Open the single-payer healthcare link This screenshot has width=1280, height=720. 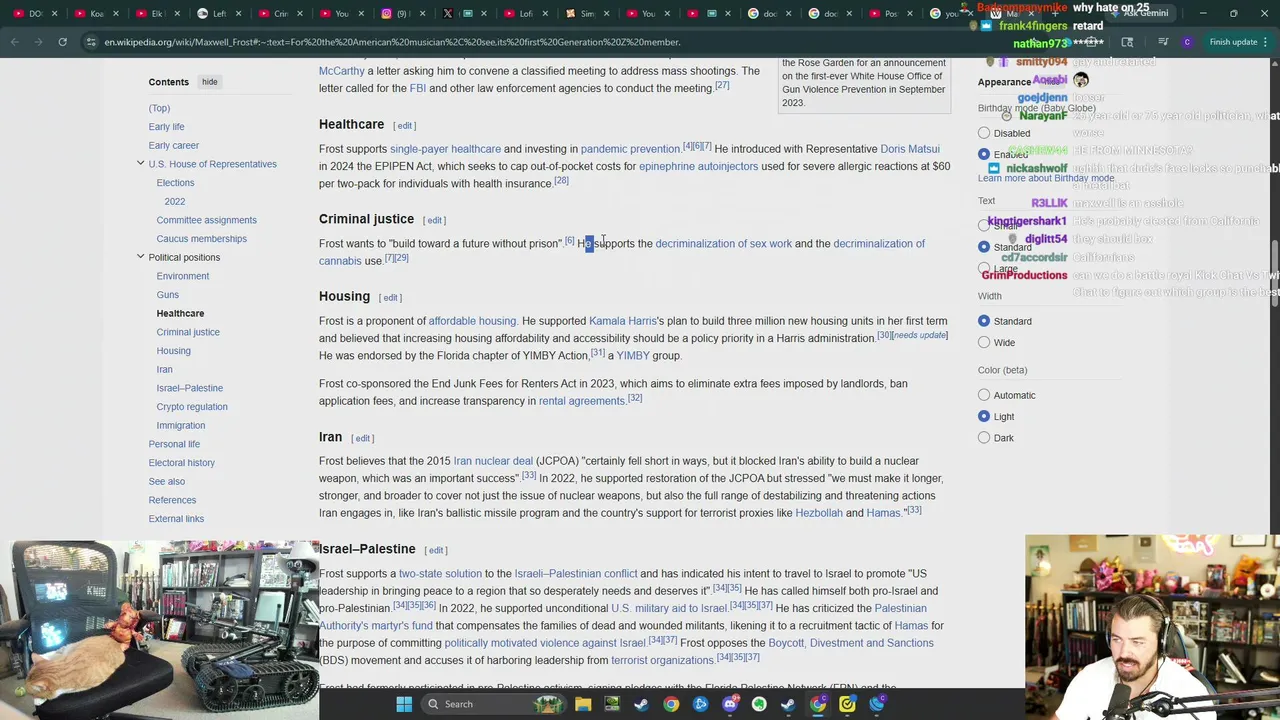pyautogui.click(x=445, y=149)
